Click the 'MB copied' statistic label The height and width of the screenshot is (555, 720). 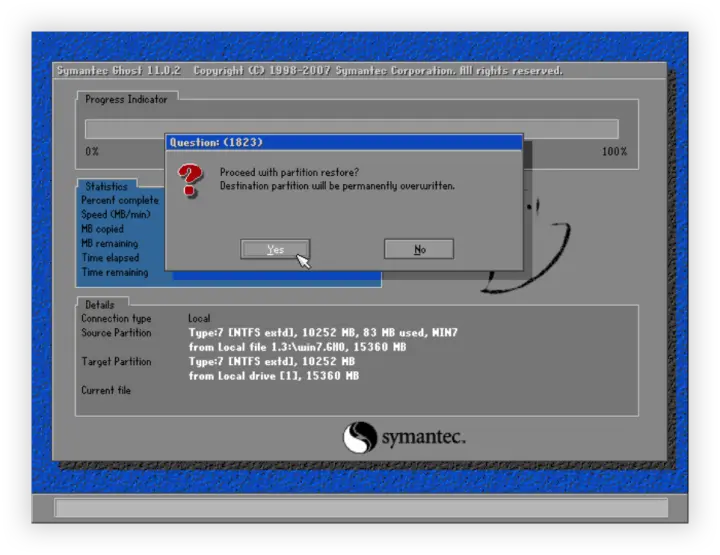[x=102, y=229]
